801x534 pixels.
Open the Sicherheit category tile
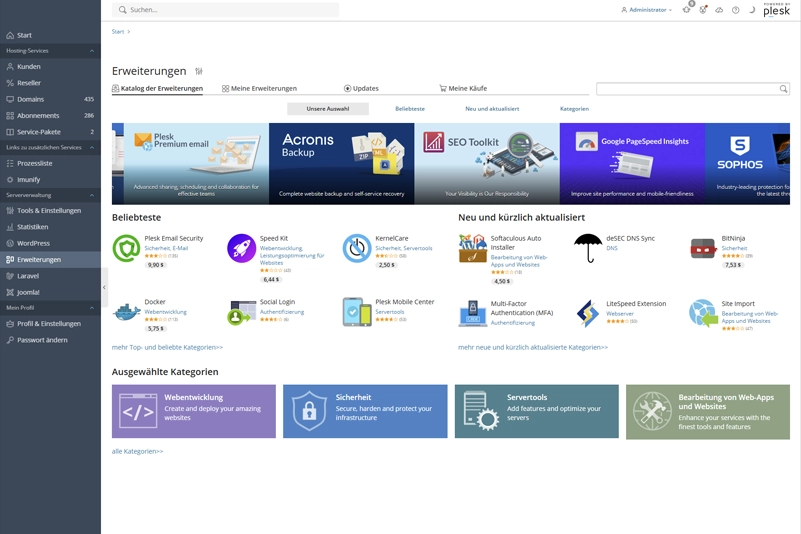point(365,411)
